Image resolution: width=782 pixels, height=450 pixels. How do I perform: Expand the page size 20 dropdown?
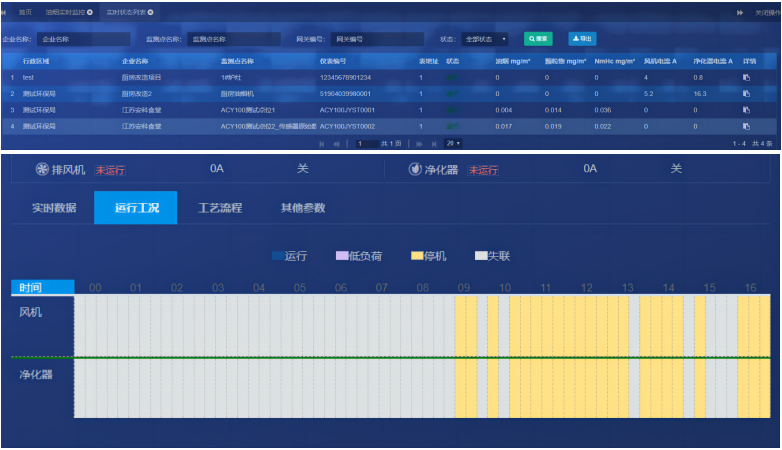click(453, 144)
